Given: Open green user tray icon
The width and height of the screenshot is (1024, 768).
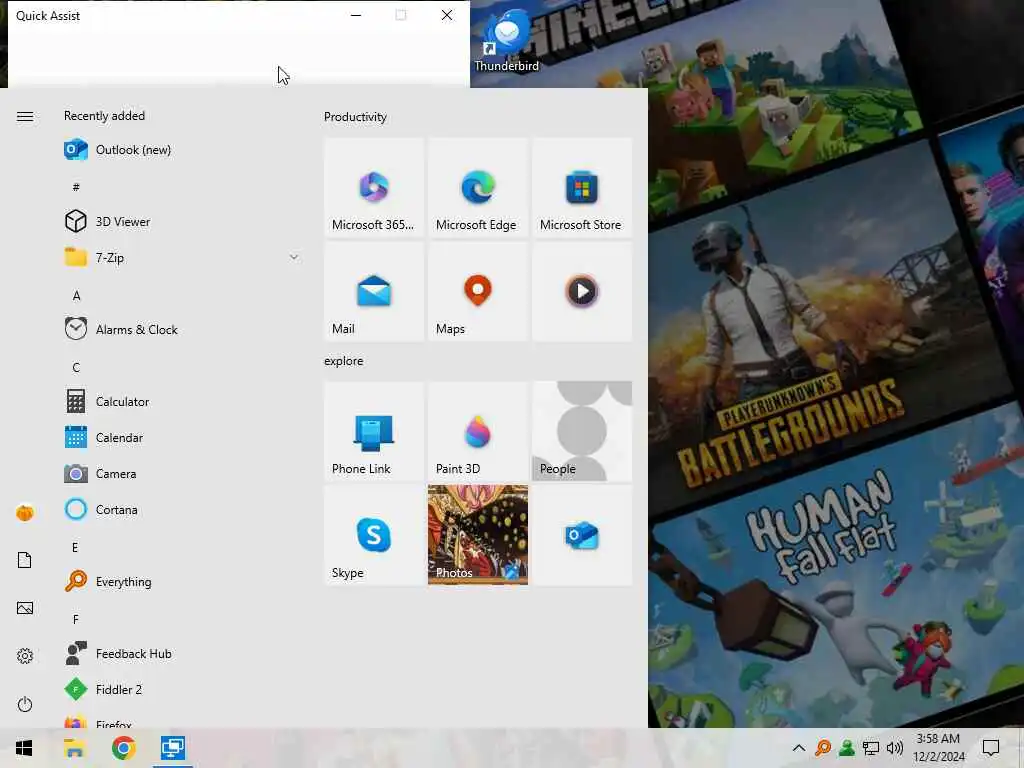Looking at the screenshot, I should [x=847, y=748].
